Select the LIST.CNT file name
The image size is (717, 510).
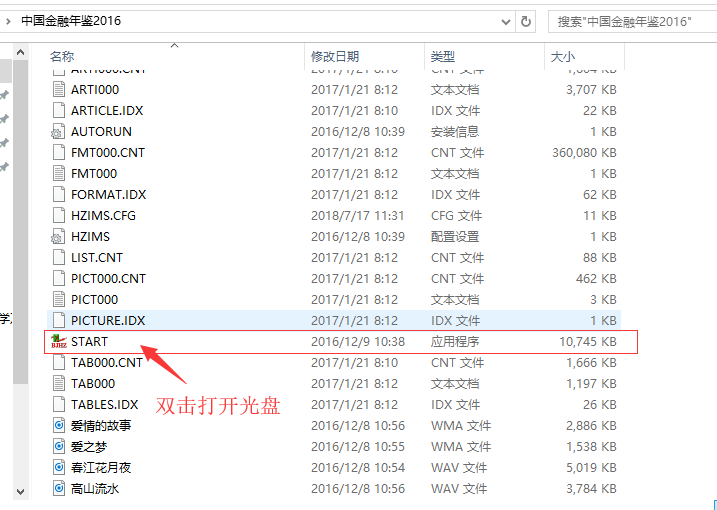[97, 258]
